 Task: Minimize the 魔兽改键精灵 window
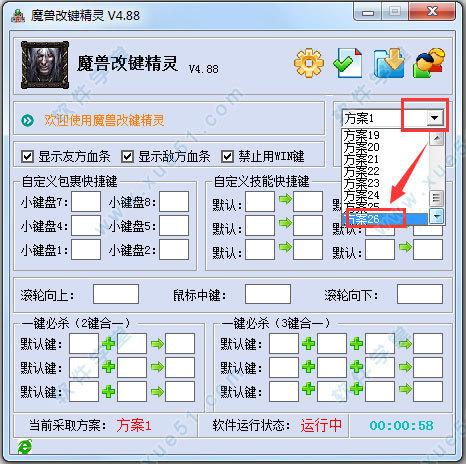[368, 12]
